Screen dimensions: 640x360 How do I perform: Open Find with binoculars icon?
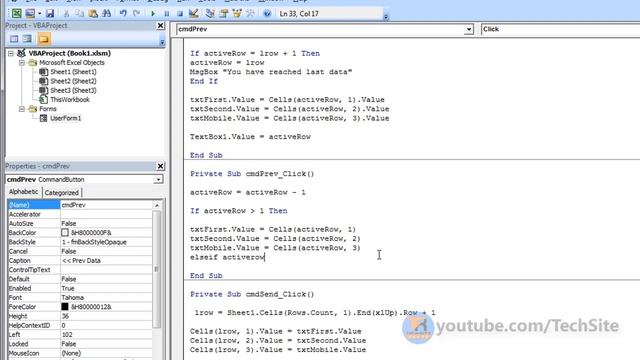[x=107, y=13]
